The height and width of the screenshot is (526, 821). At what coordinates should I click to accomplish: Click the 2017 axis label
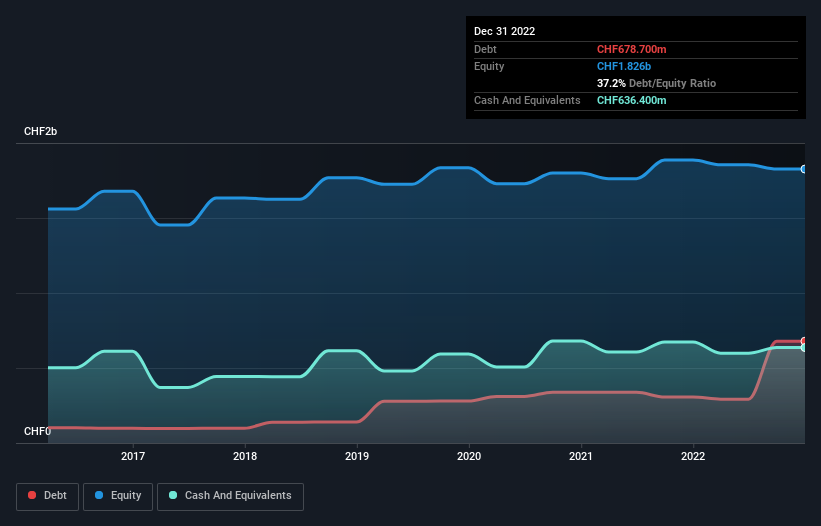tap(133, 456)
